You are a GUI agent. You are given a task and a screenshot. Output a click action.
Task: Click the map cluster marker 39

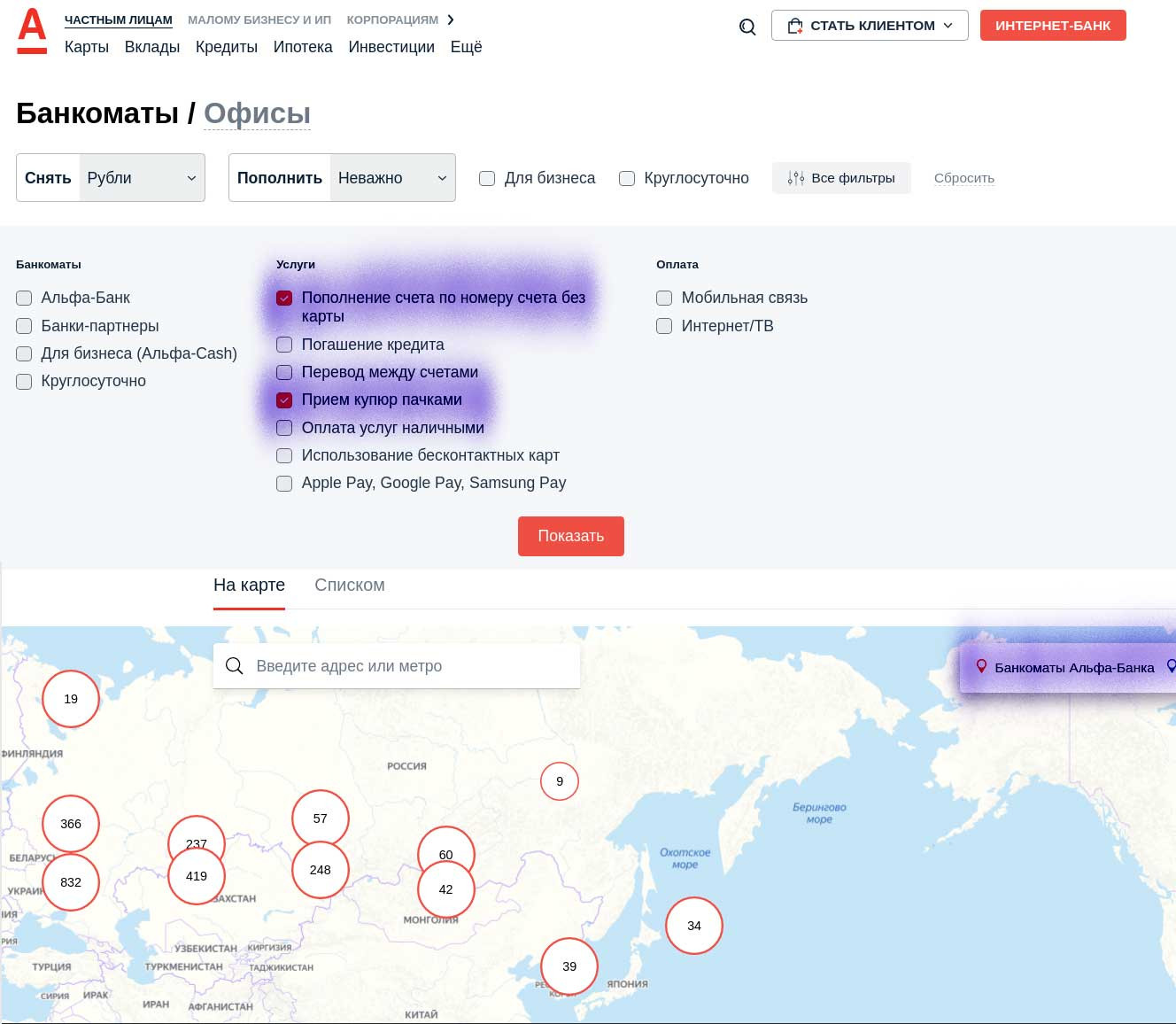pyautogui.click(x=569, y=966)
